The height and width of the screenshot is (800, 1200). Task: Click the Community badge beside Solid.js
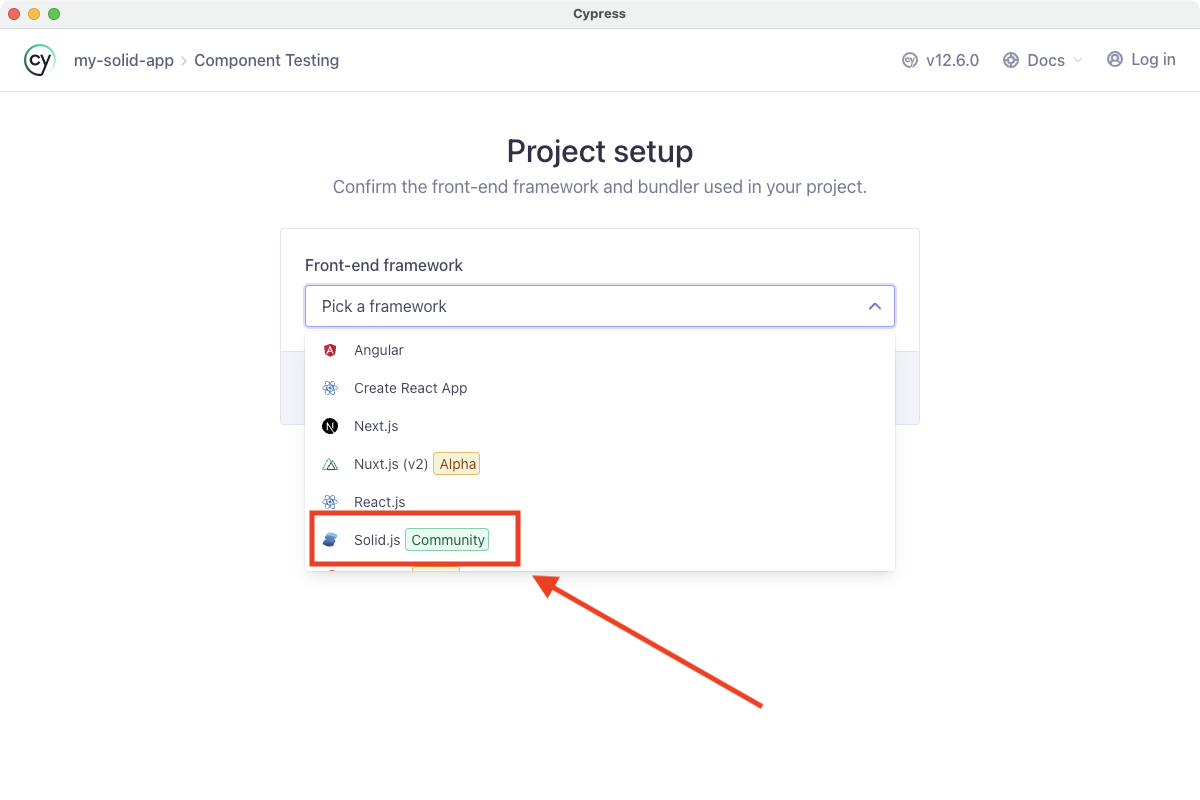click(447, 539)
